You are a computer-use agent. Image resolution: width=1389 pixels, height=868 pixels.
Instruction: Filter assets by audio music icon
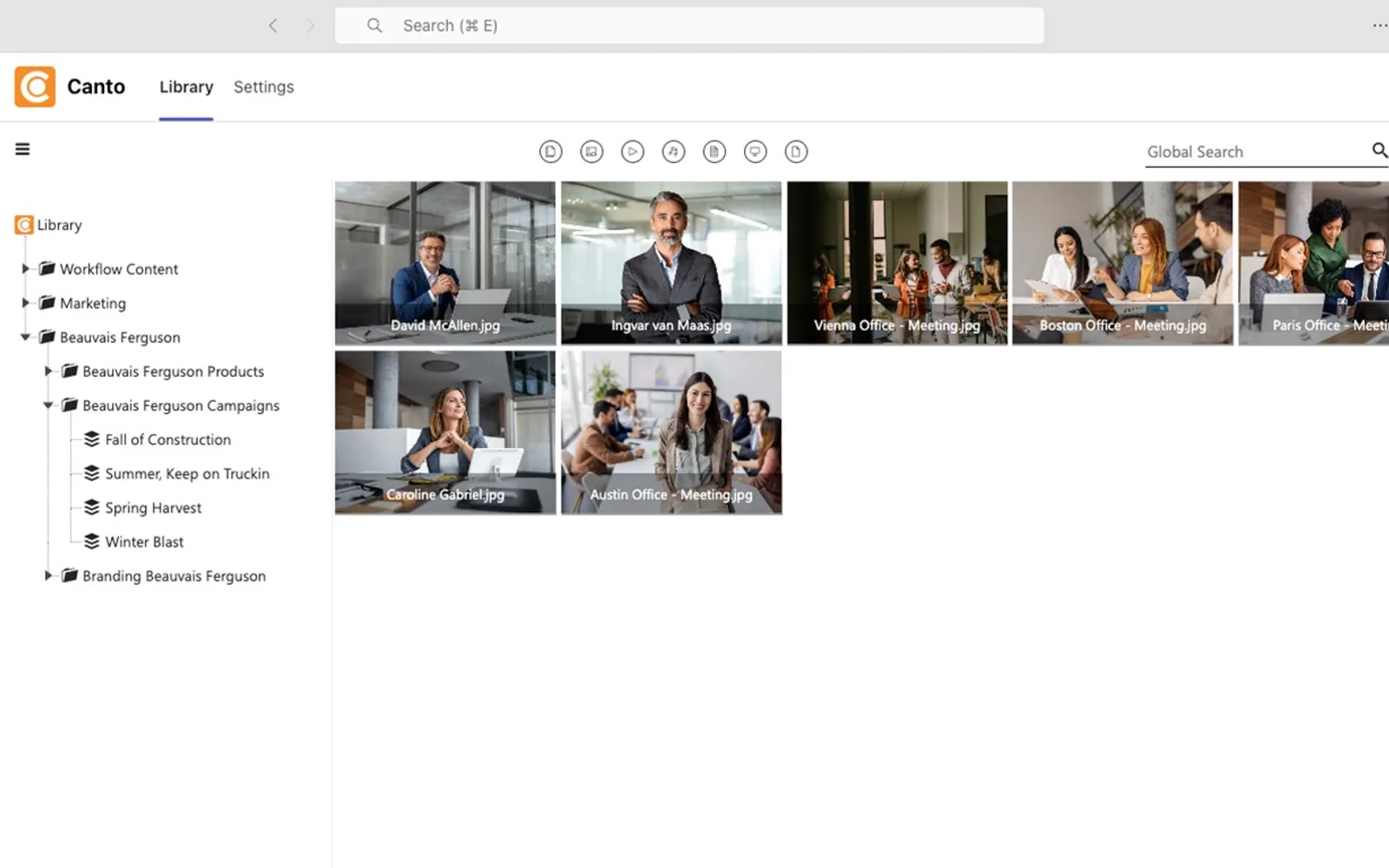click(674, 152)
